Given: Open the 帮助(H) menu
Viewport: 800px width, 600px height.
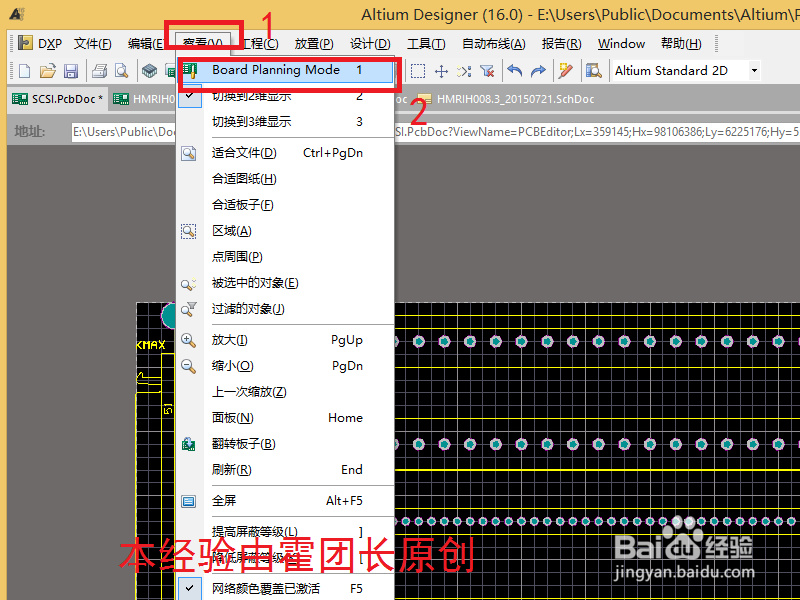Looking at the screenshot, I should [681, 43].
